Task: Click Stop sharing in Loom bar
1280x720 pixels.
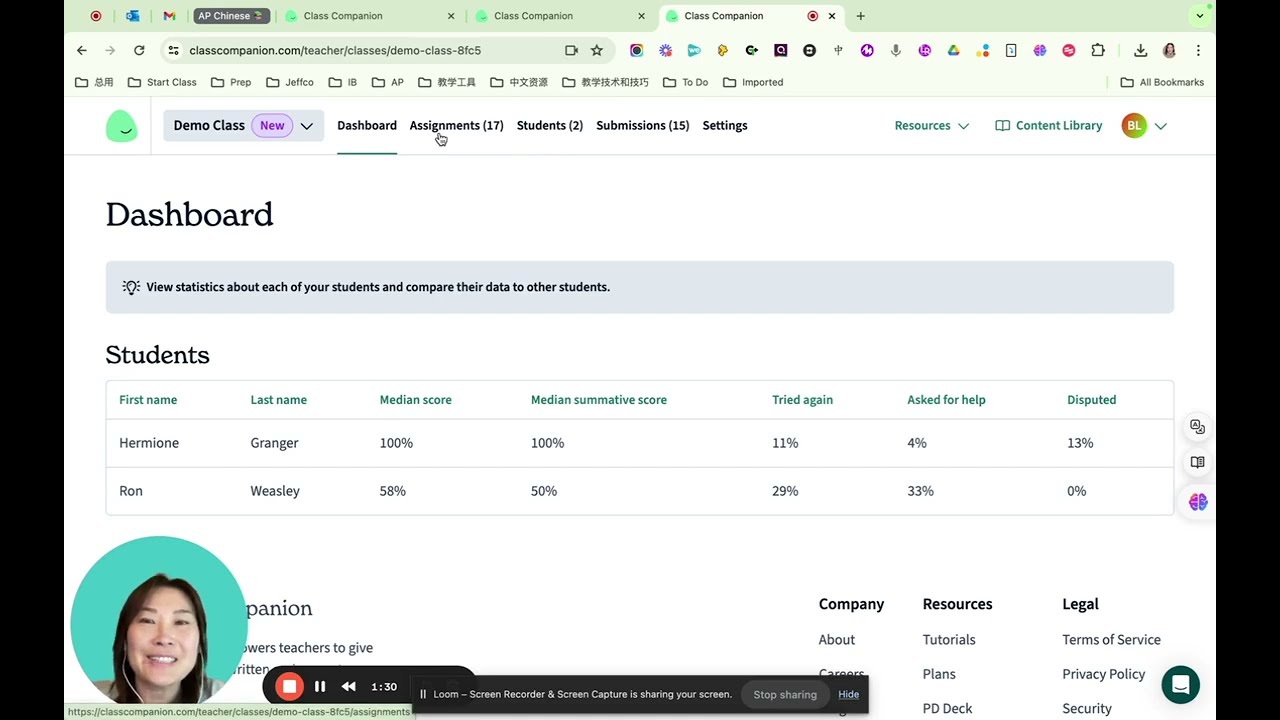Action: point(785,694)
